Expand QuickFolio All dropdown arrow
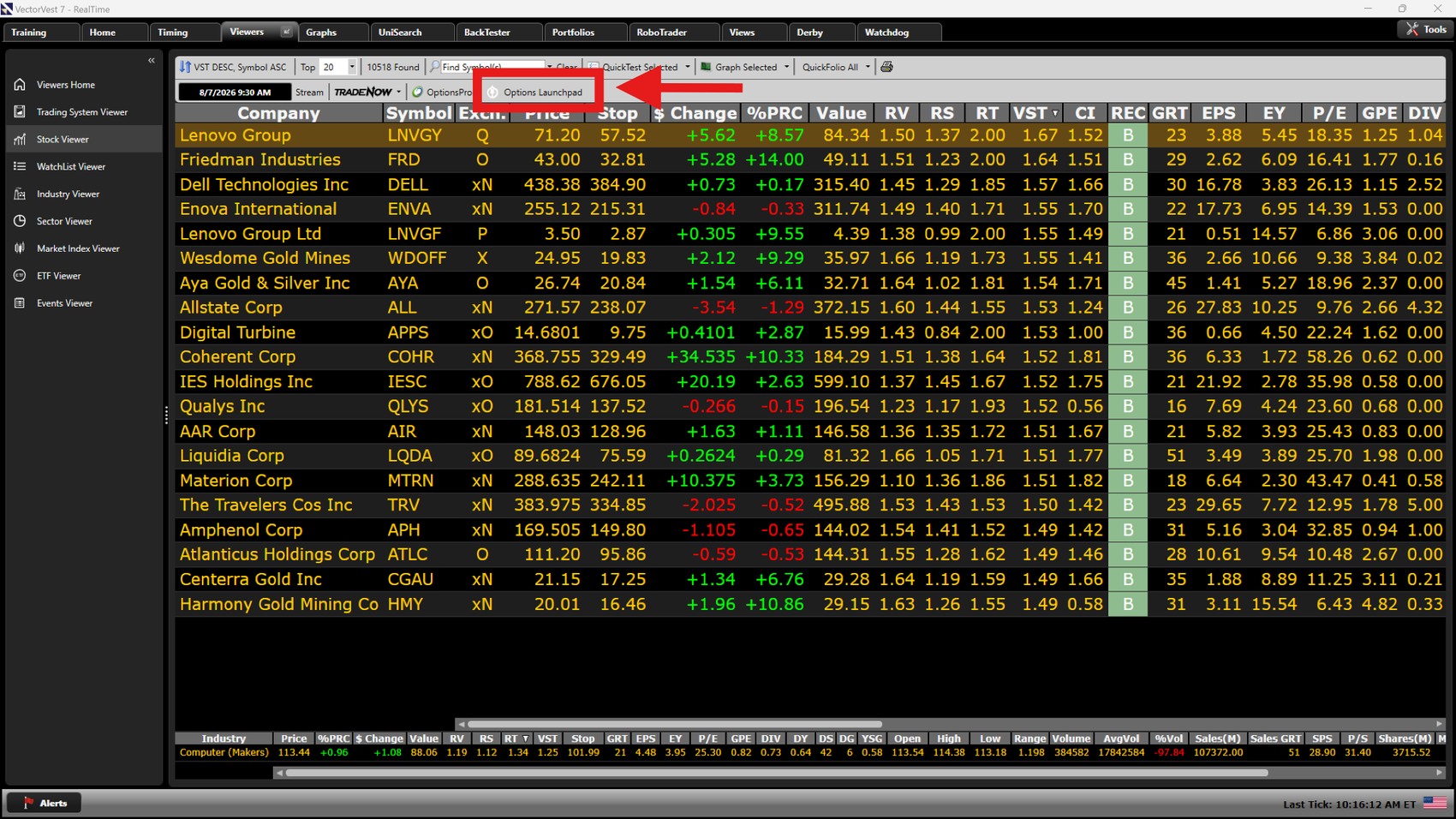This screenshot has width=1456, height=819. (868, 67)
